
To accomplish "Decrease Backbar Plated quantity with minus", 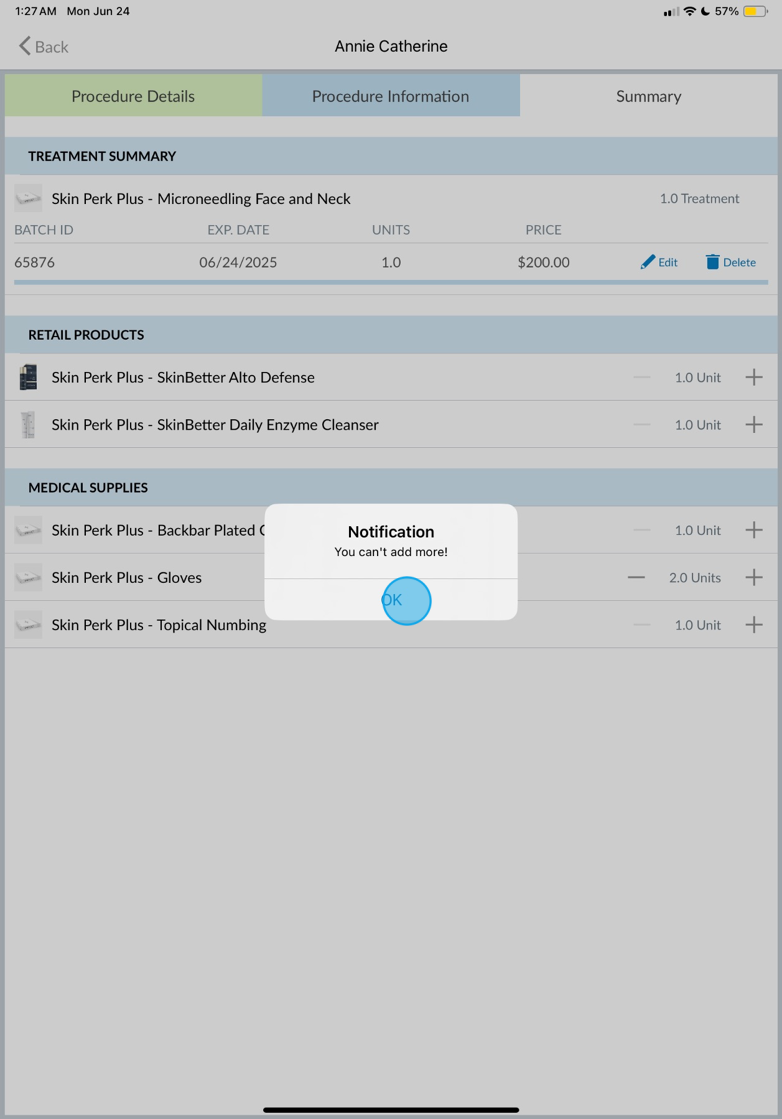I will 641,530.
